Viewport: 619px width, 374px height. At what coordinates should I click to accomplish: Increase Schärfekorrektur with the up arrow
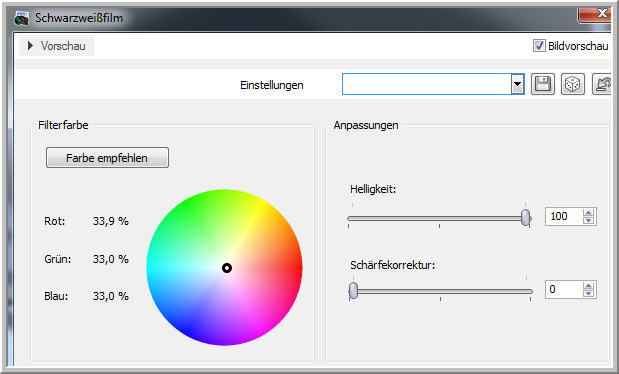click(x=589, y=286)
